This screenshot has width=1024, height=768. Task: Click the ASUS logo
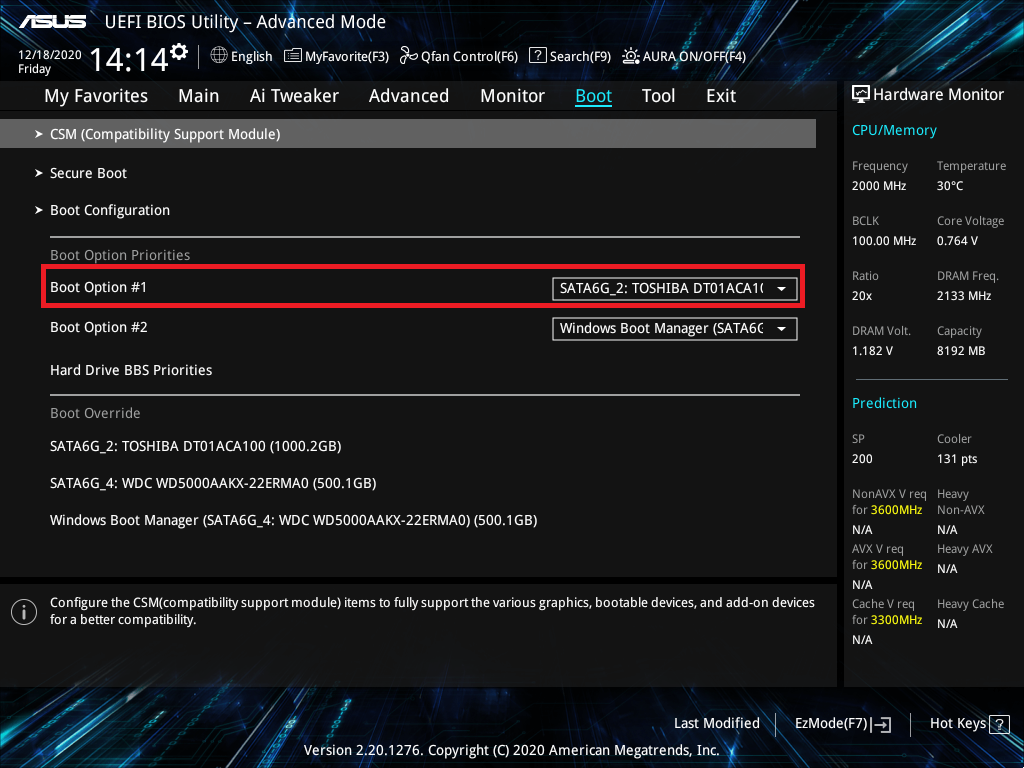[x=52, y=22]
